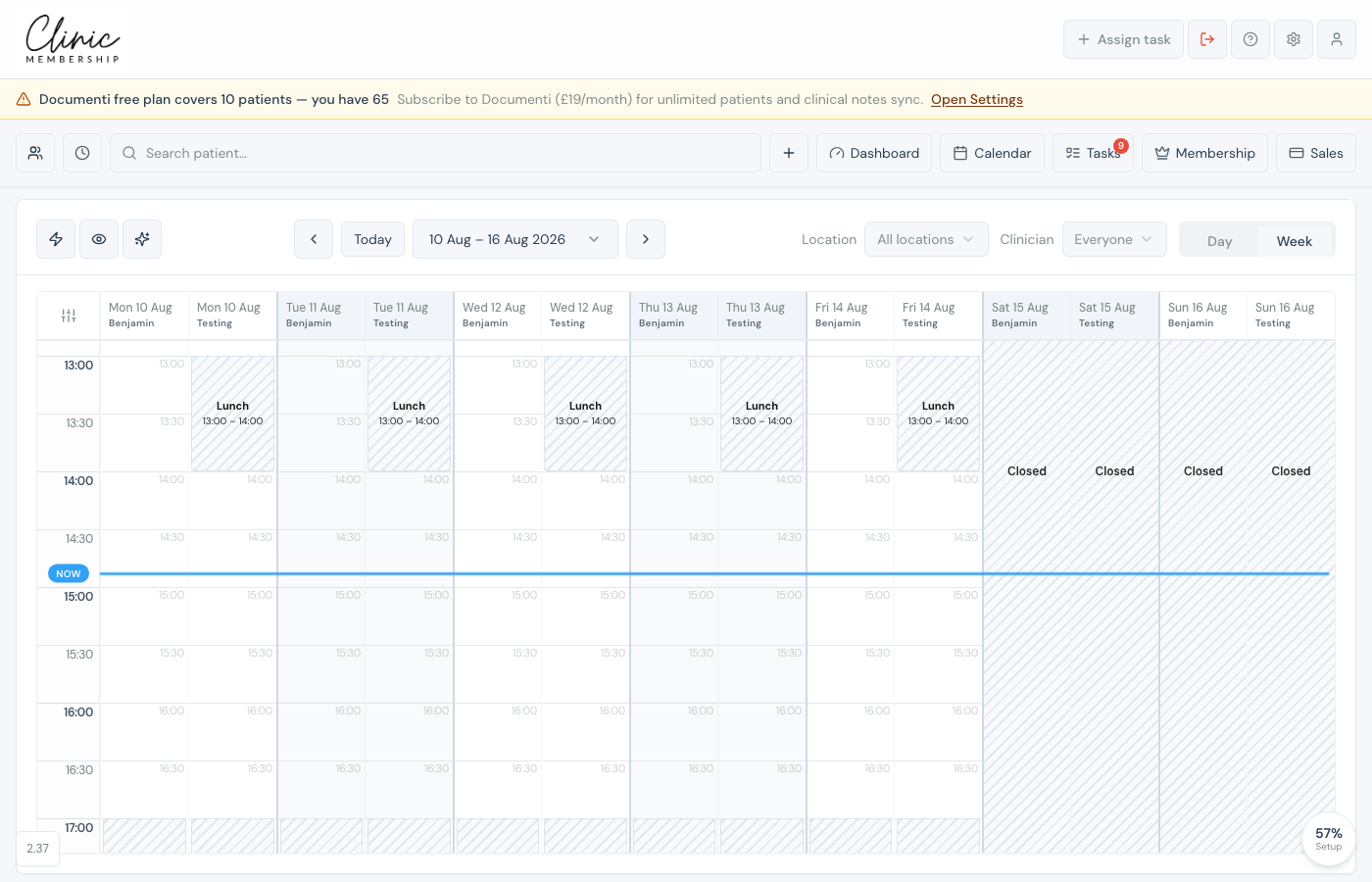
Task: Click the 2.37 version badge
Action: click(38, 849)
